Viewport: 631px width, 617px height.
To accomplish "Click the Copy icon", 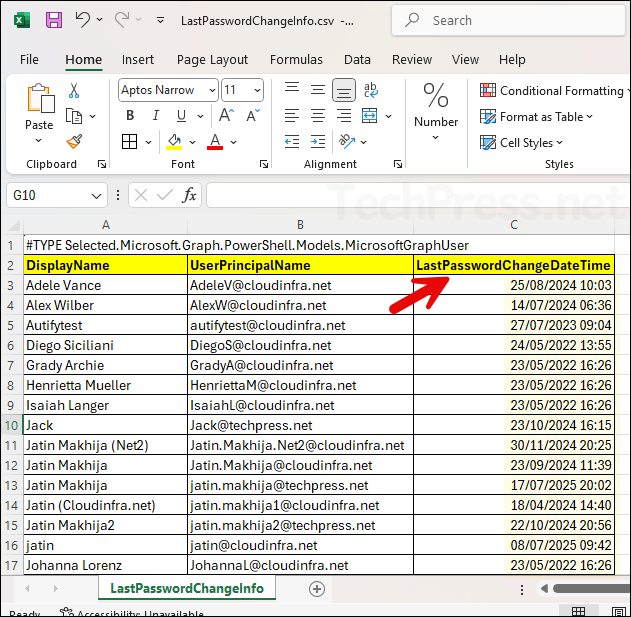I will pyautogui.click(x=74, y=116).
